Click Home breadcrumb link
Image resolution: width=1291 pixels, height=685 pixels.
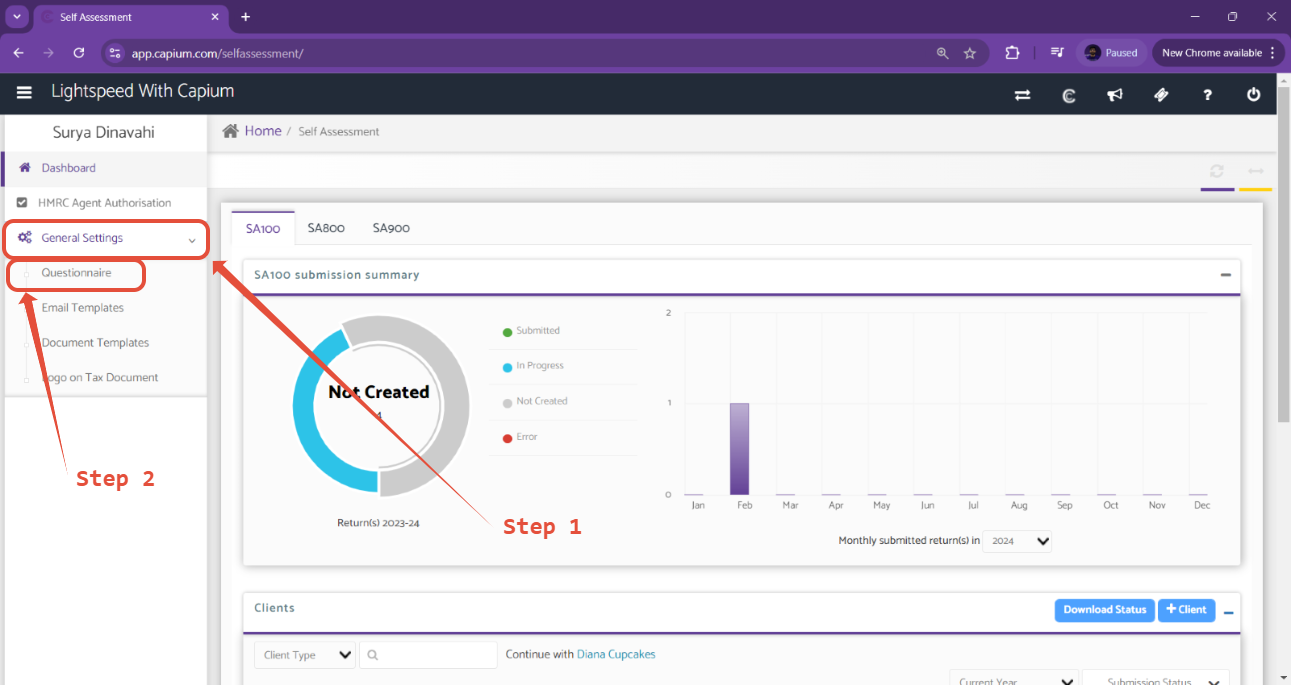(263, 131)
